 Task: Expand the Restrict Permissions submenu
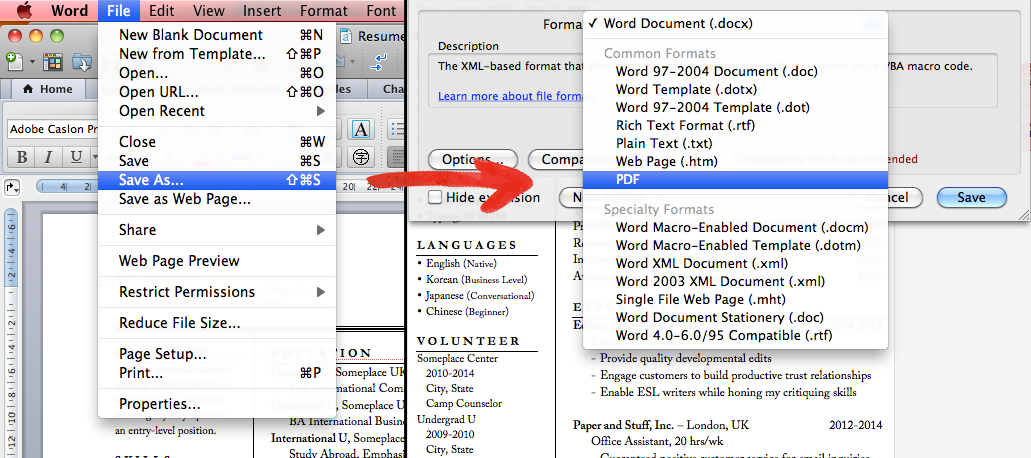217,292
